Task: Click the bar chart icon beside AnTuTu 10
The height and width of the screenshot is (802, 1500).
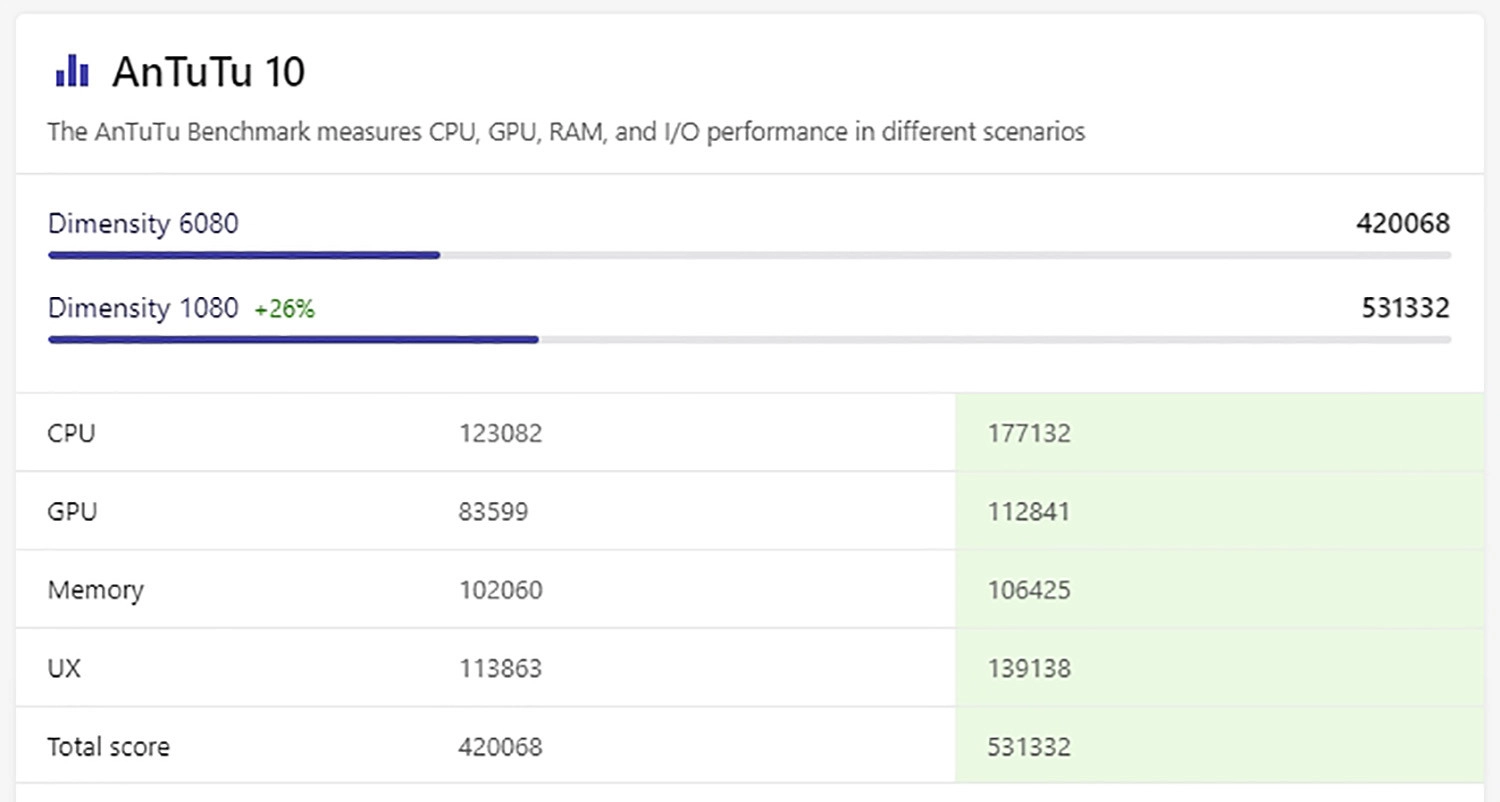Action: pos(72,72)
